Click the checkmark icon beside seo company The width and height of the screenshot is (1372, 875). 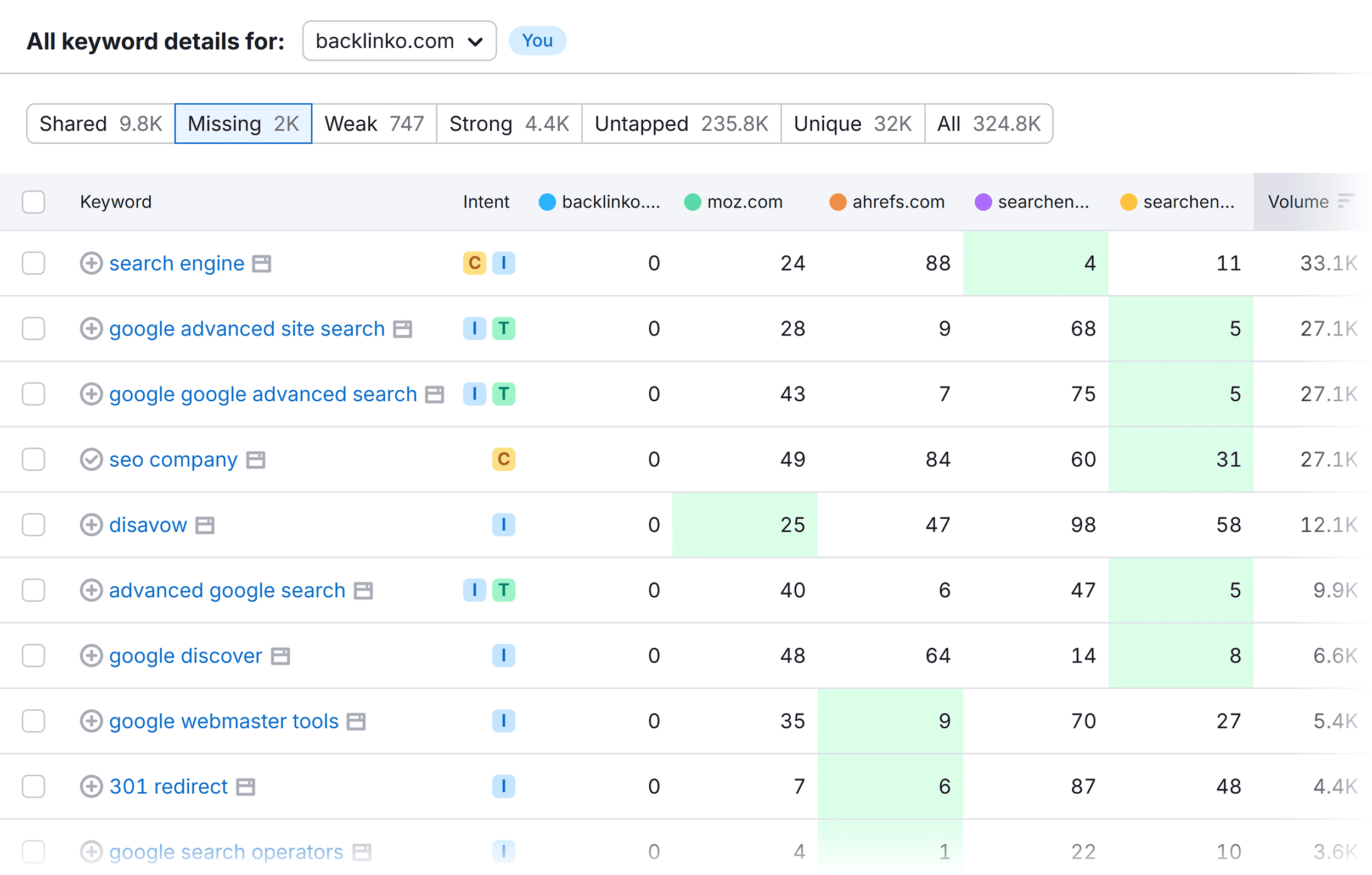(91, 459)
